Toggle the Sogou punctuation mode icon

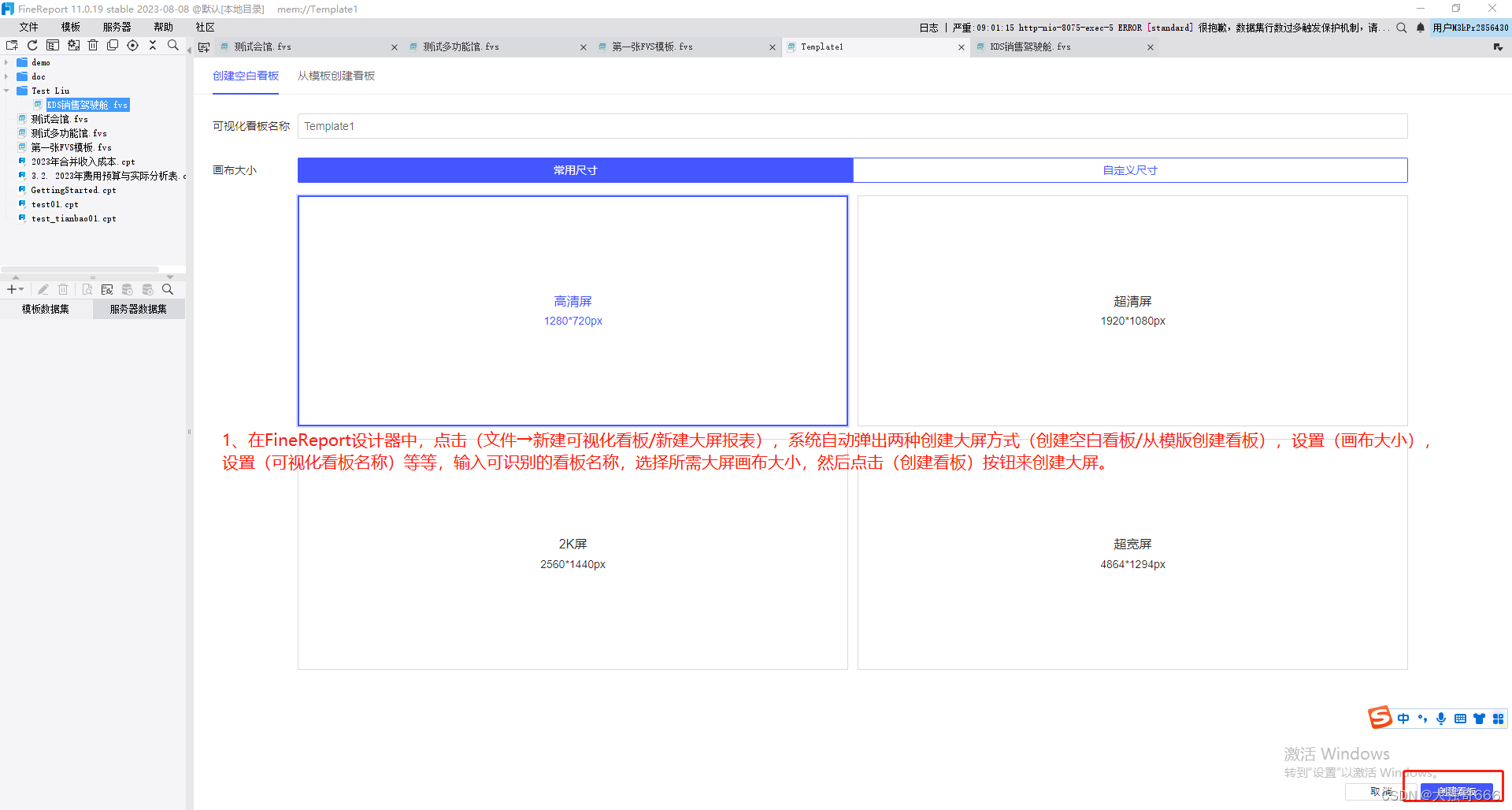pos(1422,719)
